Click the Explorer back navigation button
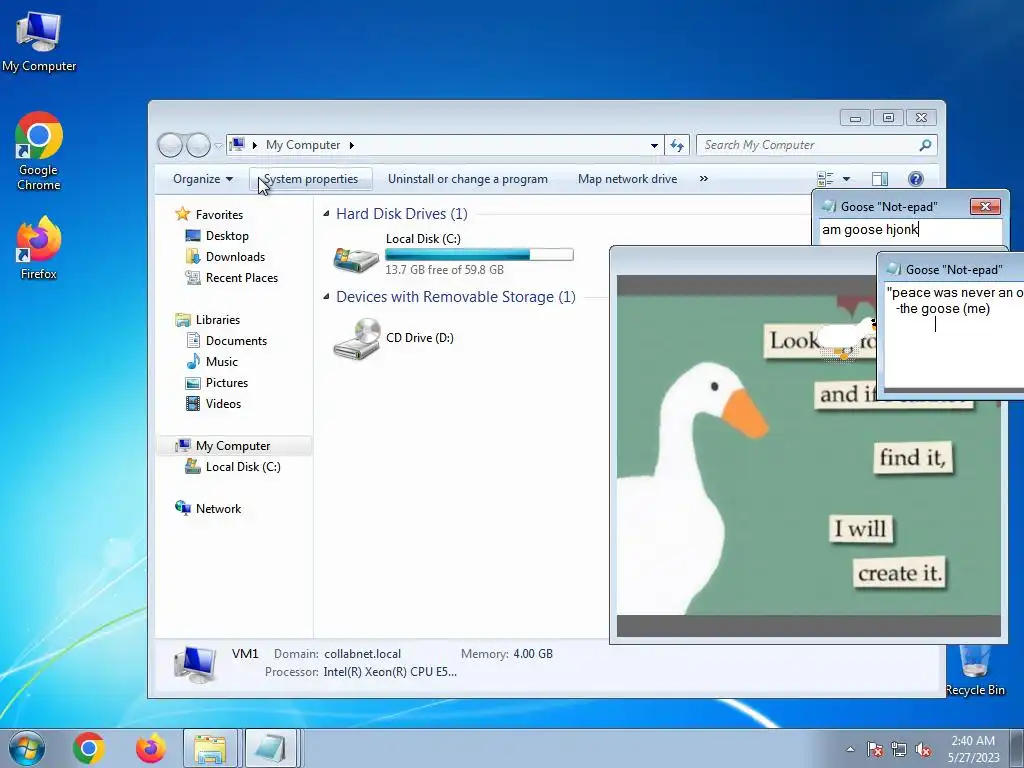 tap(170, 145)
